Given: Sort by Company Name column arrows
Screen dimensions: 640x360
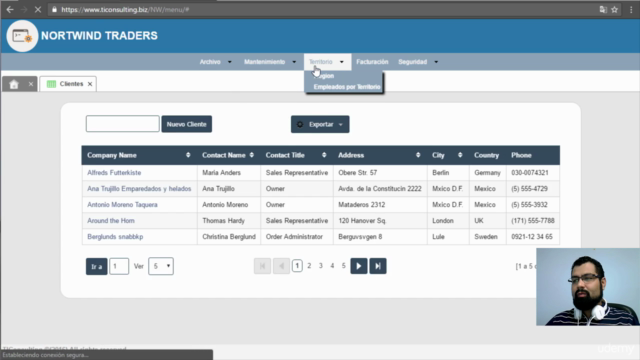Looking at the screenshot, I should (x=188, y=155).
